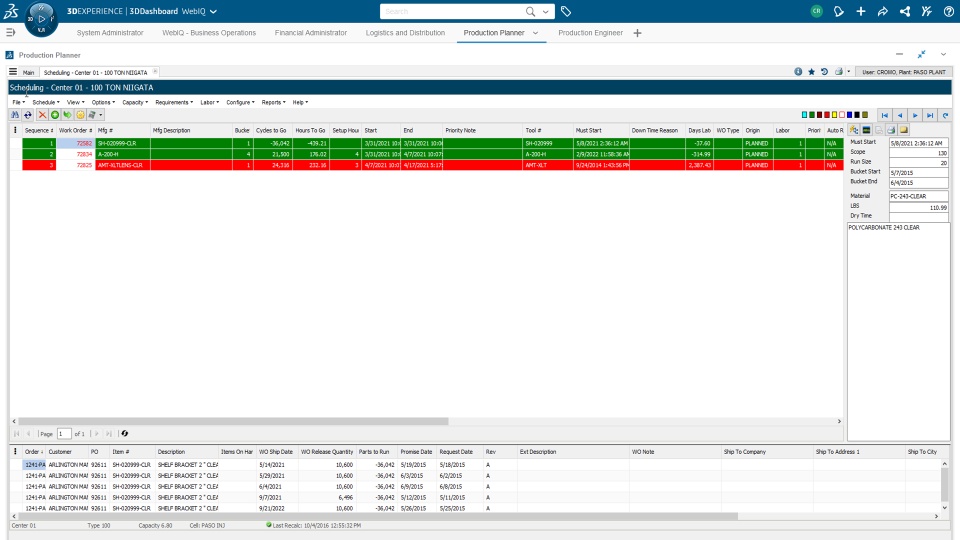The image size is (960, 540).
Task: Switch to the Main tab
Action: coord(28,72)
